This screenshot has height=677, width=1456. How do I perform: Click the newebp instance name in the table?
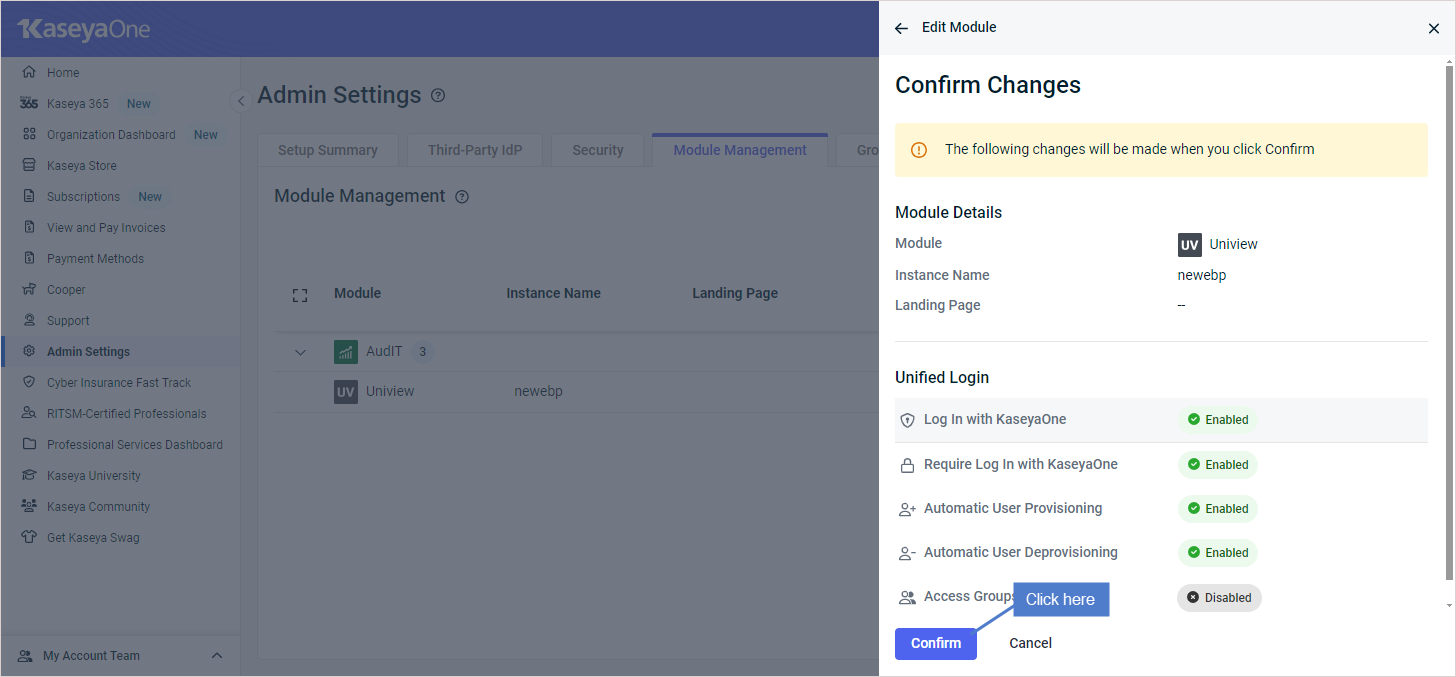click(538, 391)
